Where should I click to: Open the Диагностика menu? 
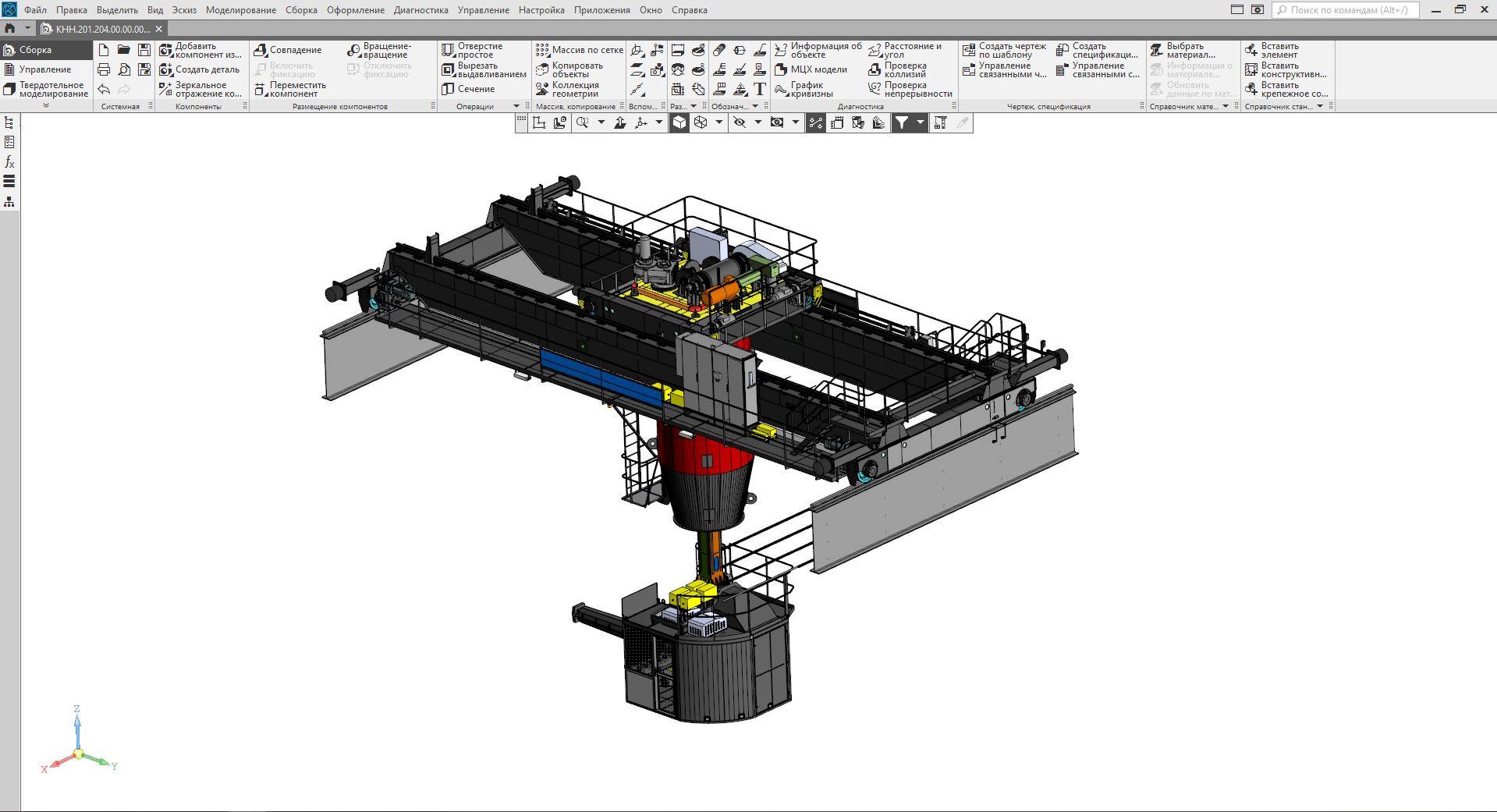(420, 10)
